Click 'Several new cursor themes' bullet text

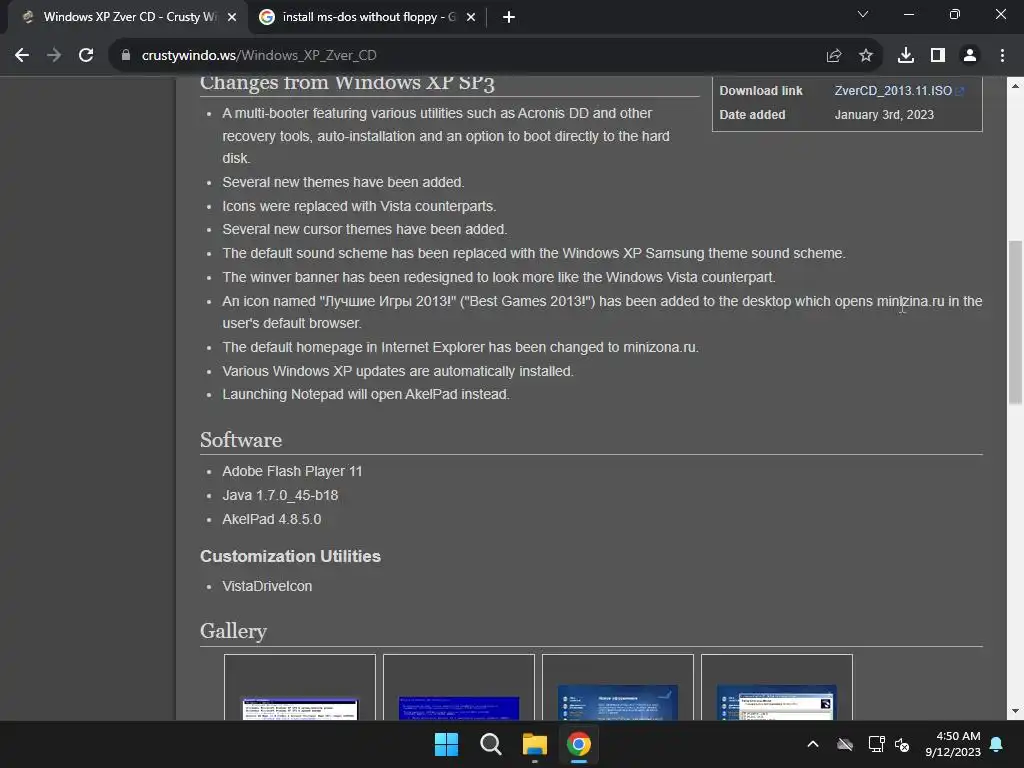click(364, 229)
